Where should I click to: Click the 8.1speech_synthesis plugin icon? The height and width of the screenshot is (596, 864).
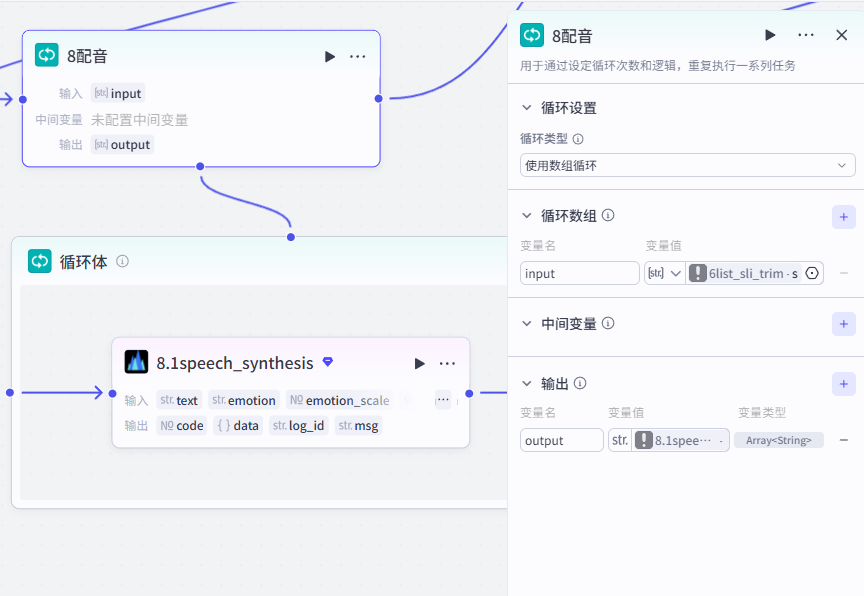[x=136, y=362]
